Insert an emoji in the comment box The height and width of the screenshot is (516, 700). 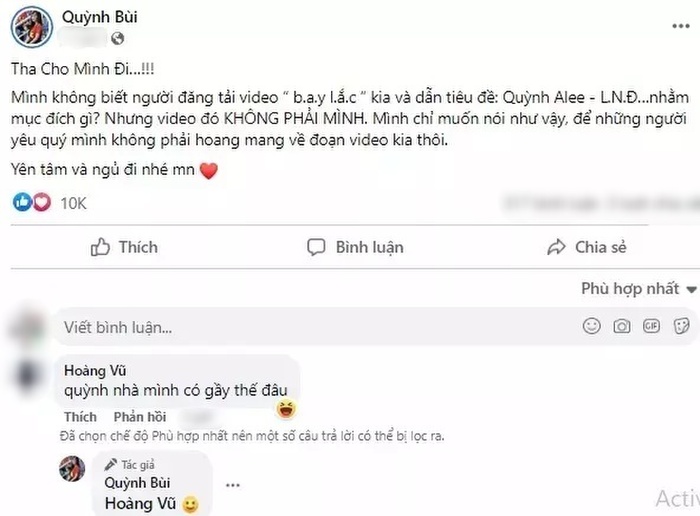click(x=592, y=326)
